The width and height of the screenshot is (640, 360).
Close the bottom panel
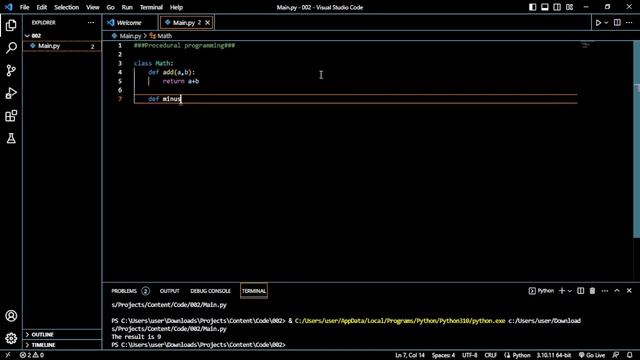pyautogui.click(x=629, y=291)
